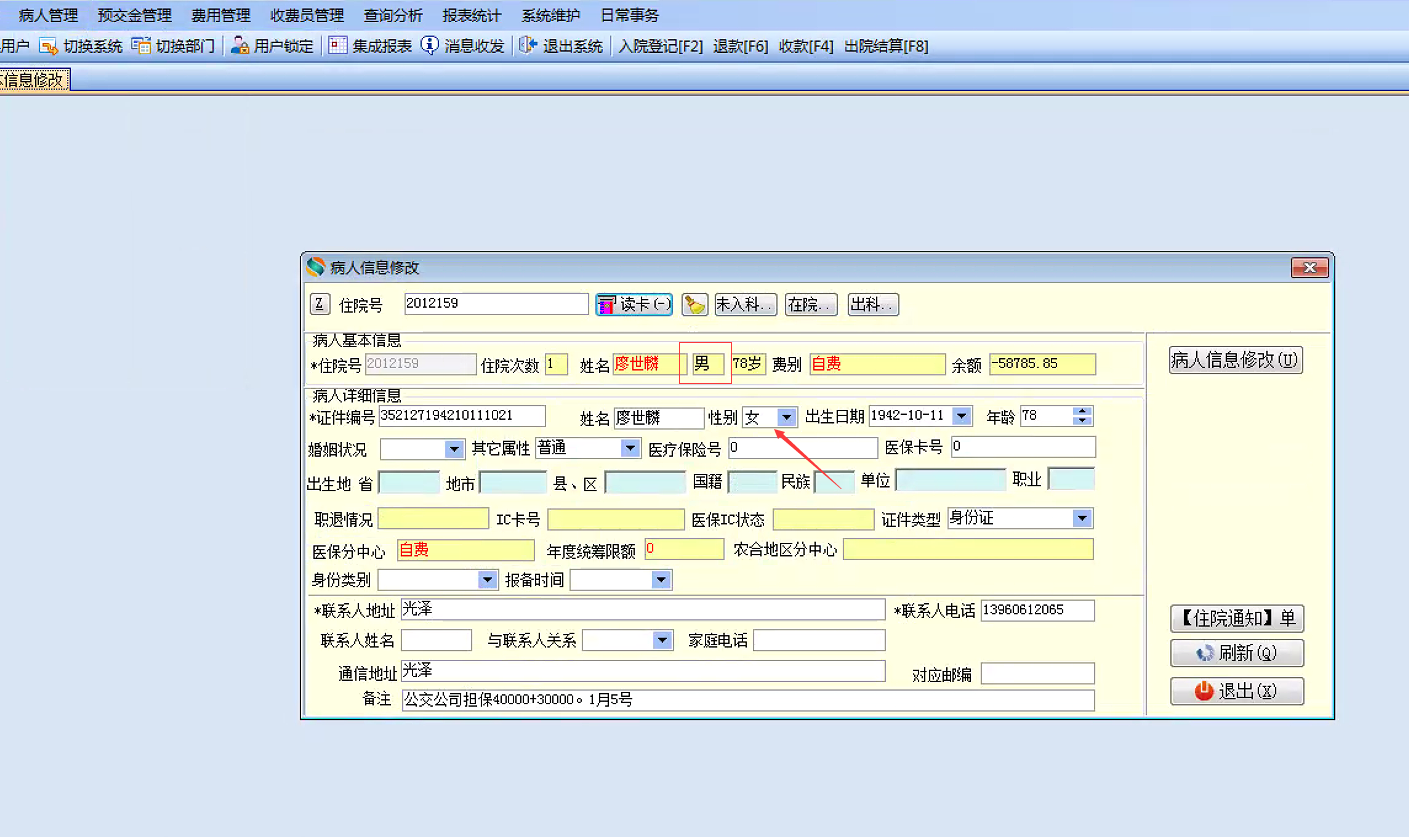This screenshot has height=837, width=1409.
Task: Click the 职退情况 input field
Action: coord(433,519)
